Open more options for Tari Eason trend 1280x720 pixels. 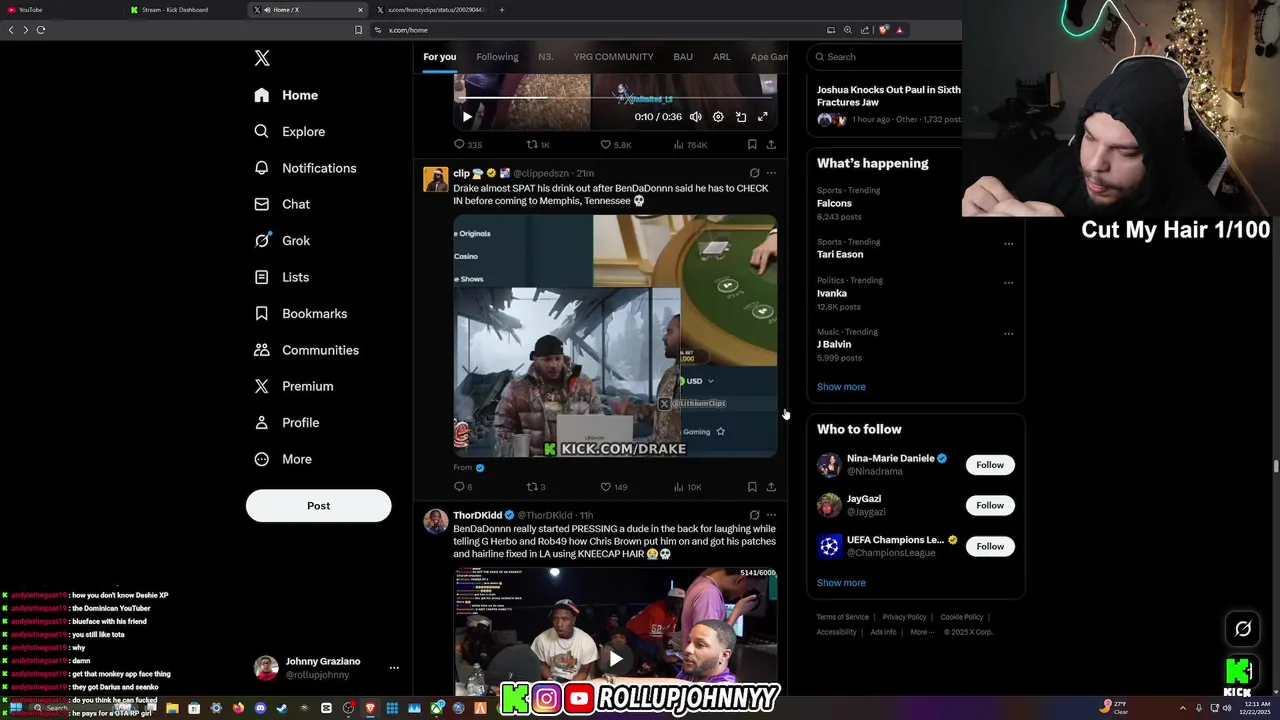(x=1008, y=243)
